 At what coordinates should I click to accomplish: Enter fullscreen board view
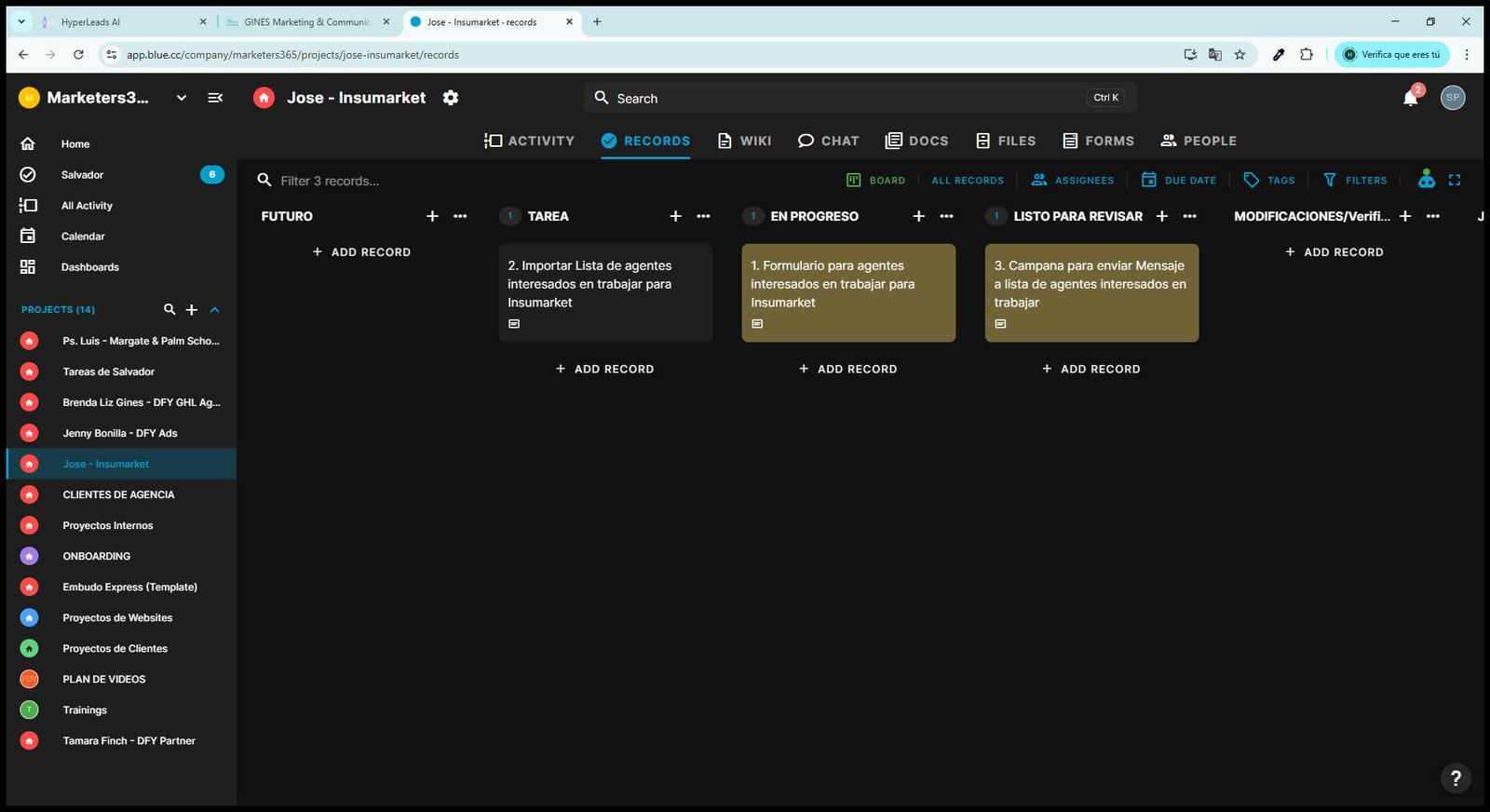pyautogui.click(x=1455, y=181)
